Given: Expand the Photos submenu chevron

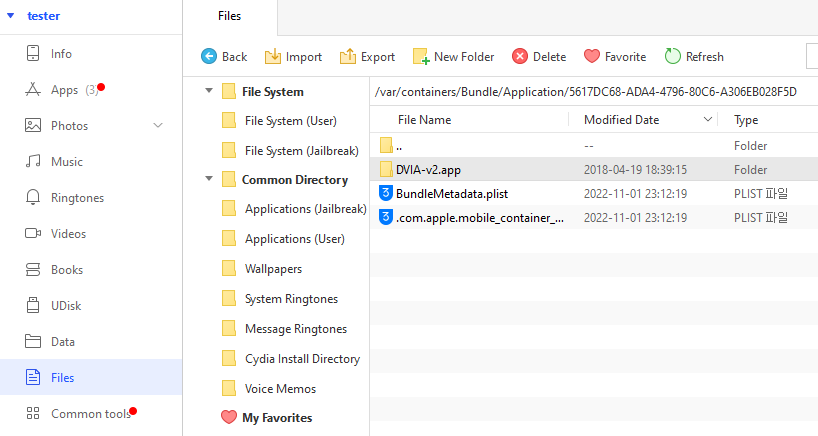Looking at the screenshot, I should point(158,125).
